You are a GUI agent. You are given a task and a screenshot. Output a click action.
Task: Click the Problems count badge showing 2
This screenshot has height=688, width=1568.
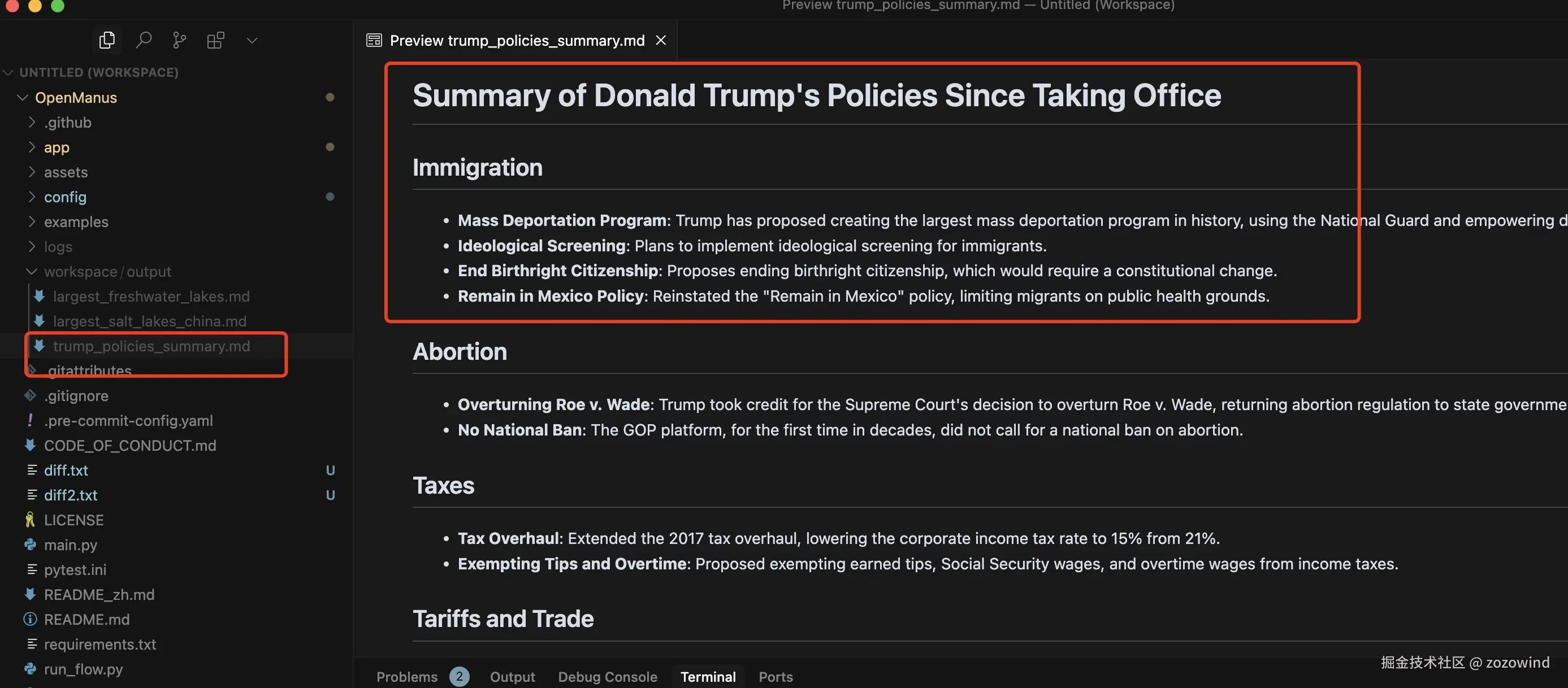[x=460, y=677]
